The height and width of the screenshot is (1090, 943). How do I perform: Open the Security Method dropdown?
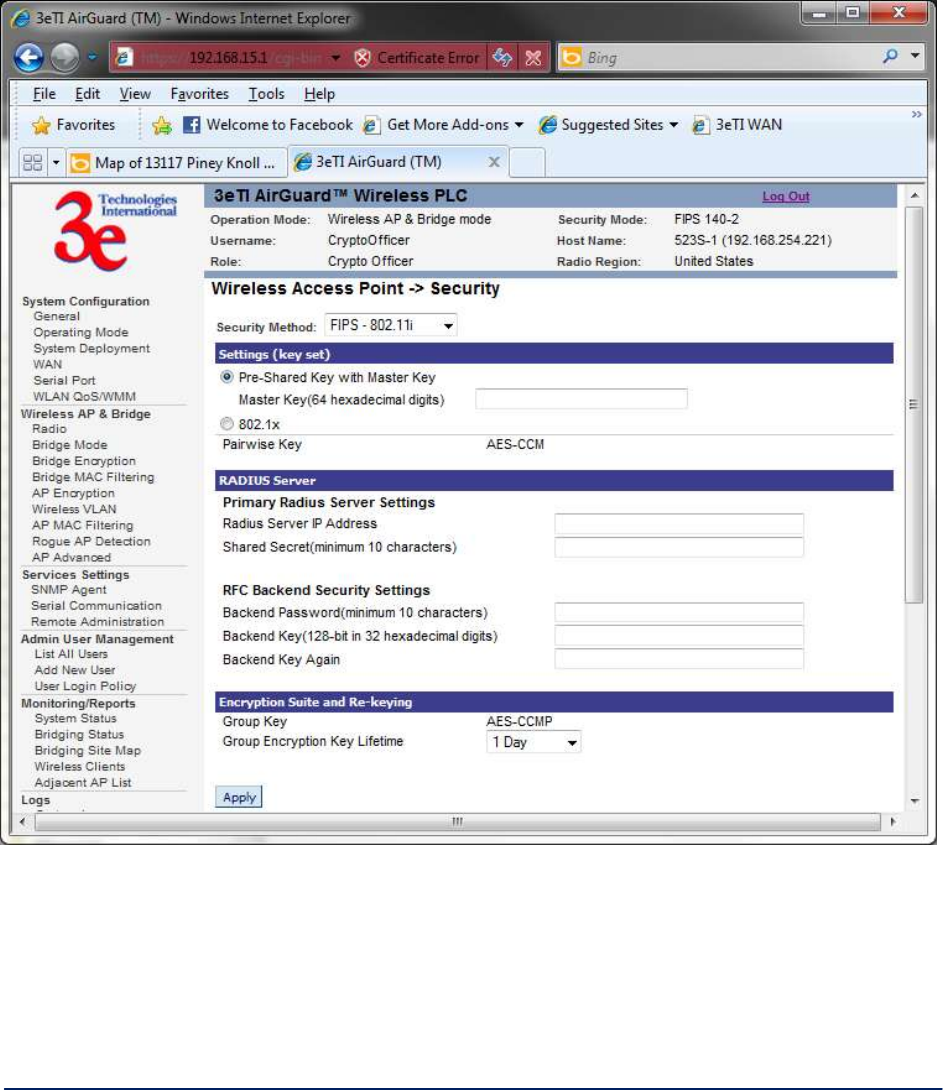coord(391,325)
